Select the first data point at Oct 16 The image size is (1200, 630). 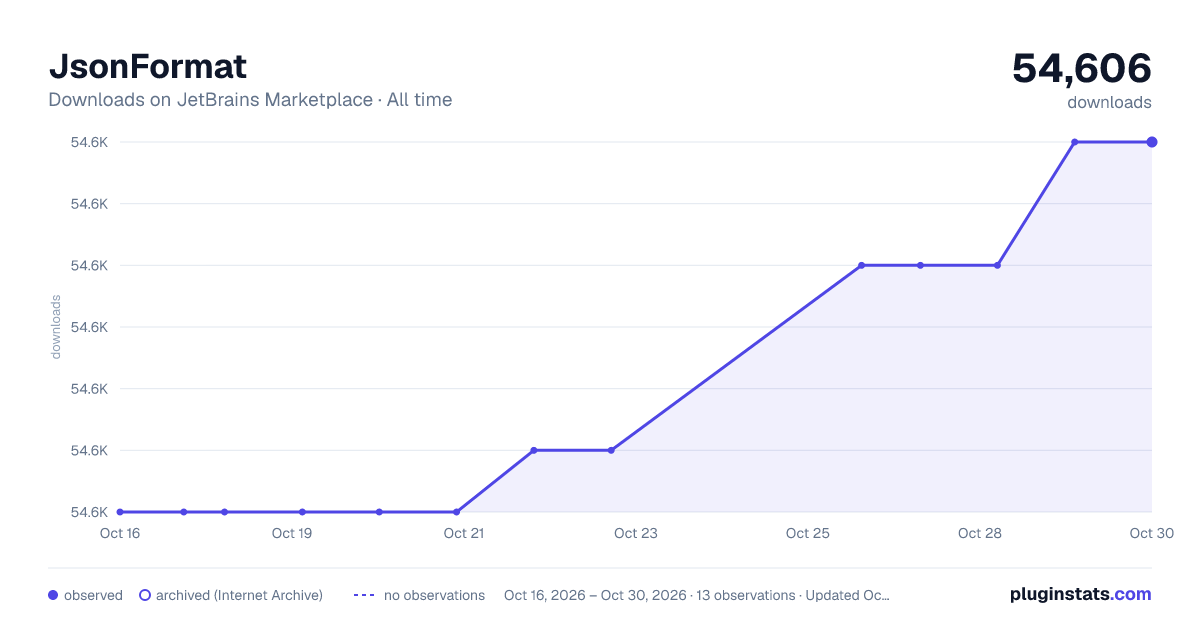[120, 512]
